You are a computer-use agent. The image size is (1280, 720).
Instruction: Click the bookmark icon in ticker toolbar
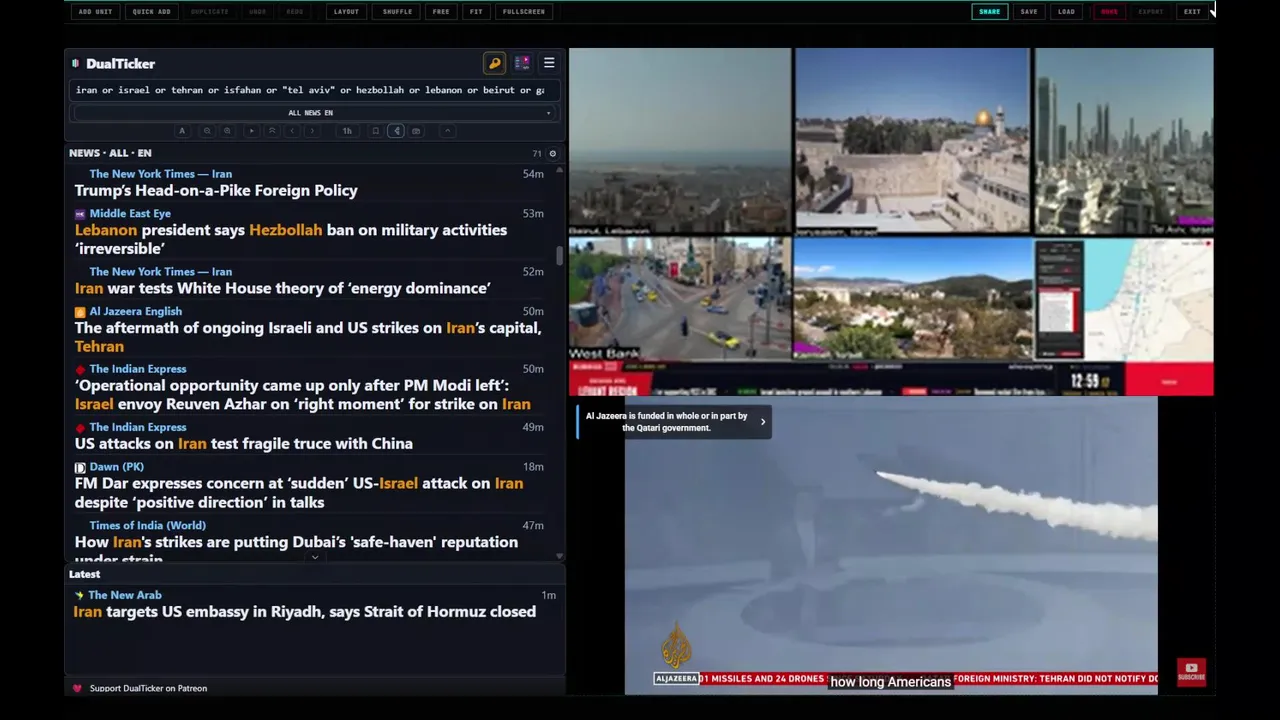tap(376, 131)
